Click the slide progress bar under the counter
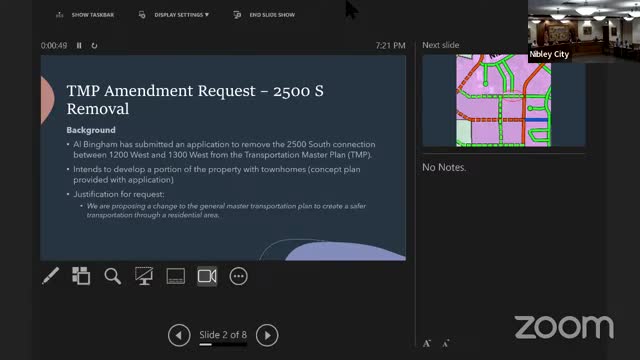Viewport: 640px width, 360px height. click(x=223, y=344)
